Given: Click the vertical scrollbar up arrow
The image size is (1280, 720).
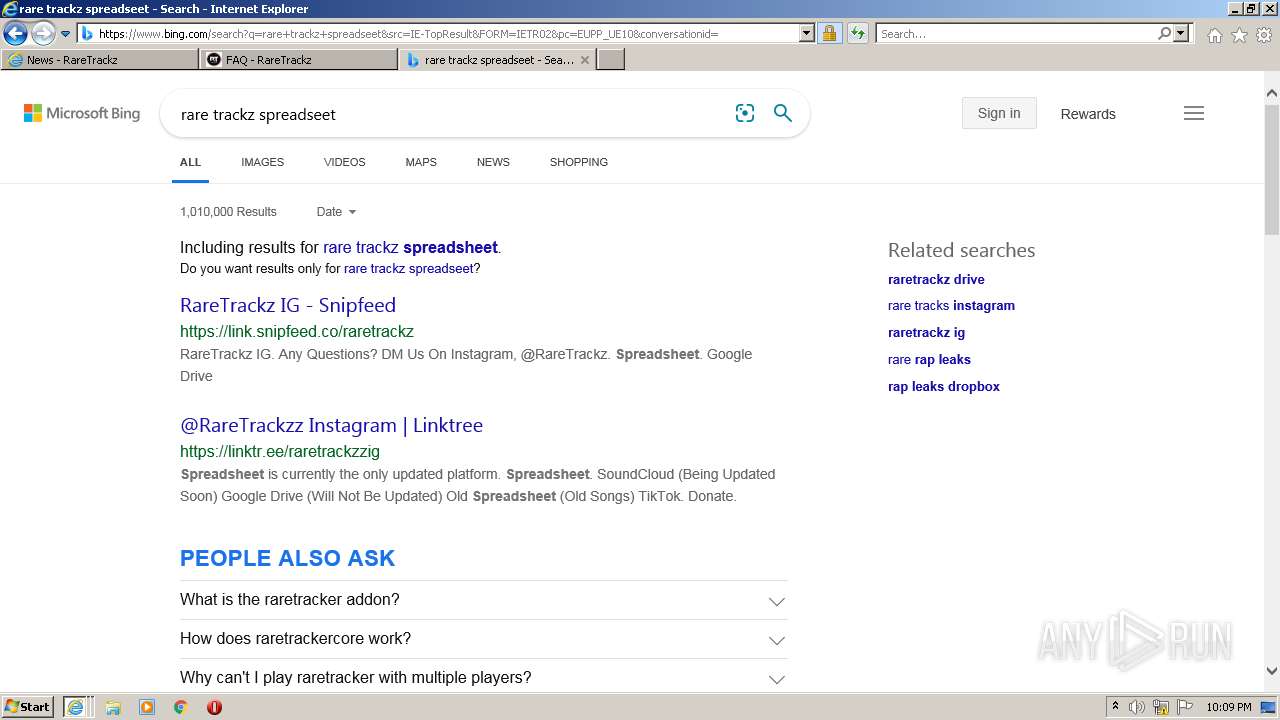Looking at the screenshot, I should tap(1272, 95).
